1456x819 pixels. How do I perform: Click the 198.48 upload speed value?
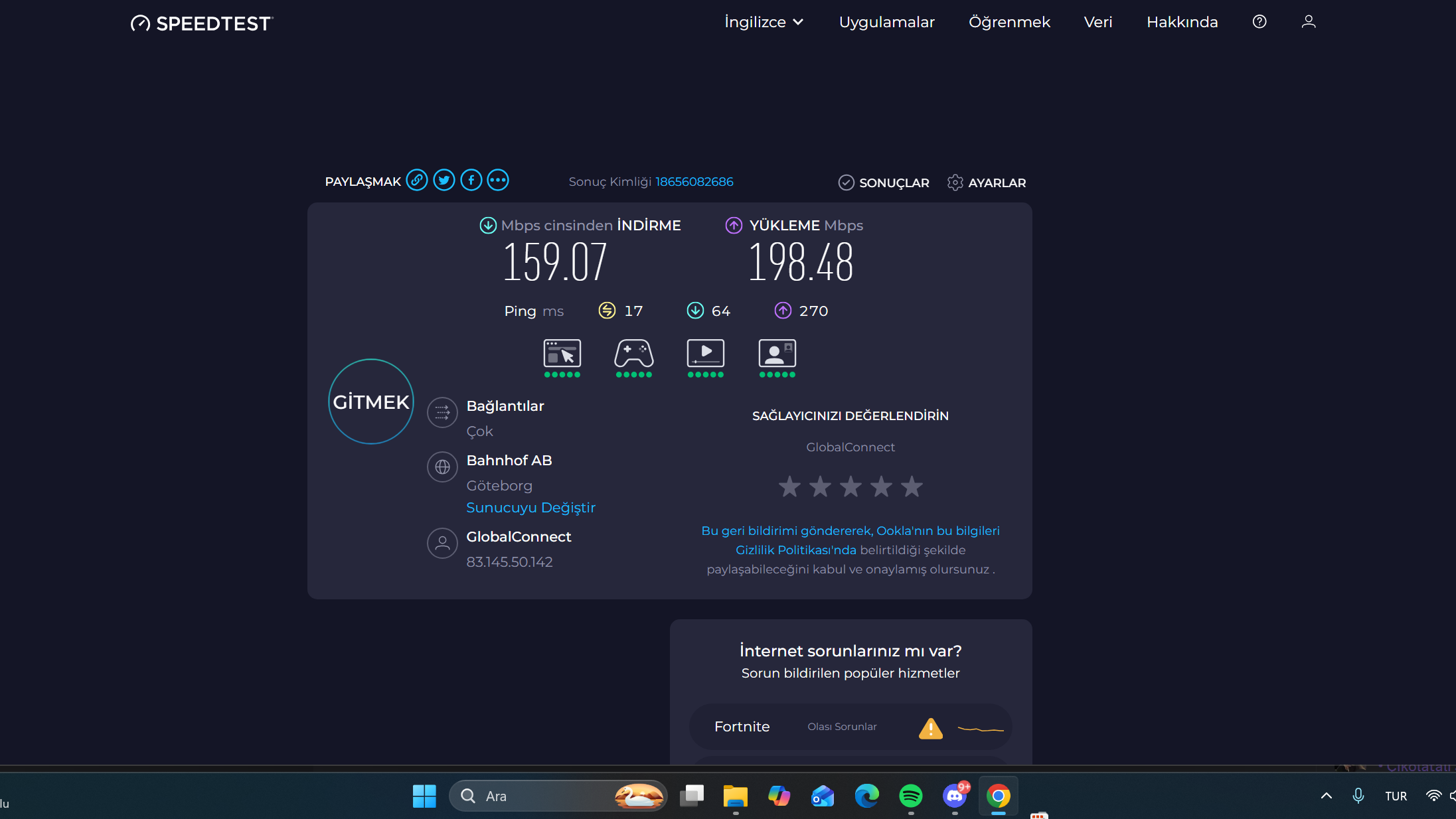[801, 262]
